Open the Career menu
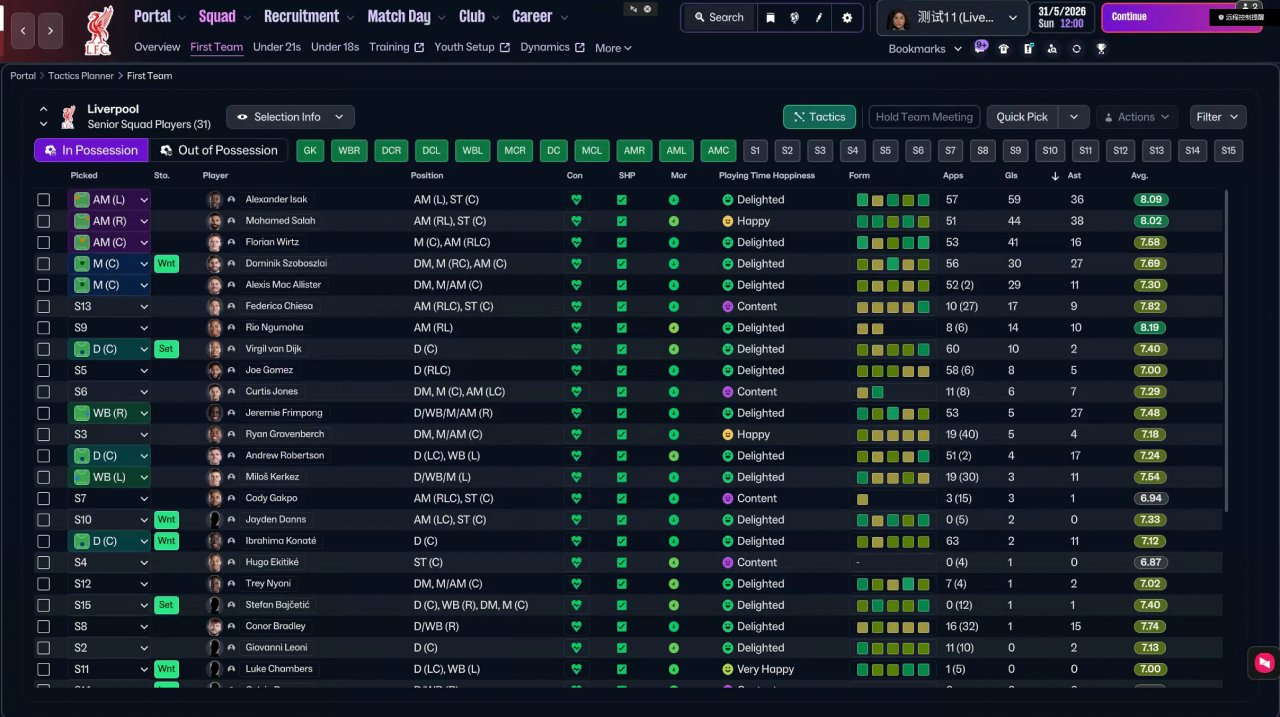 coord(539,16)
